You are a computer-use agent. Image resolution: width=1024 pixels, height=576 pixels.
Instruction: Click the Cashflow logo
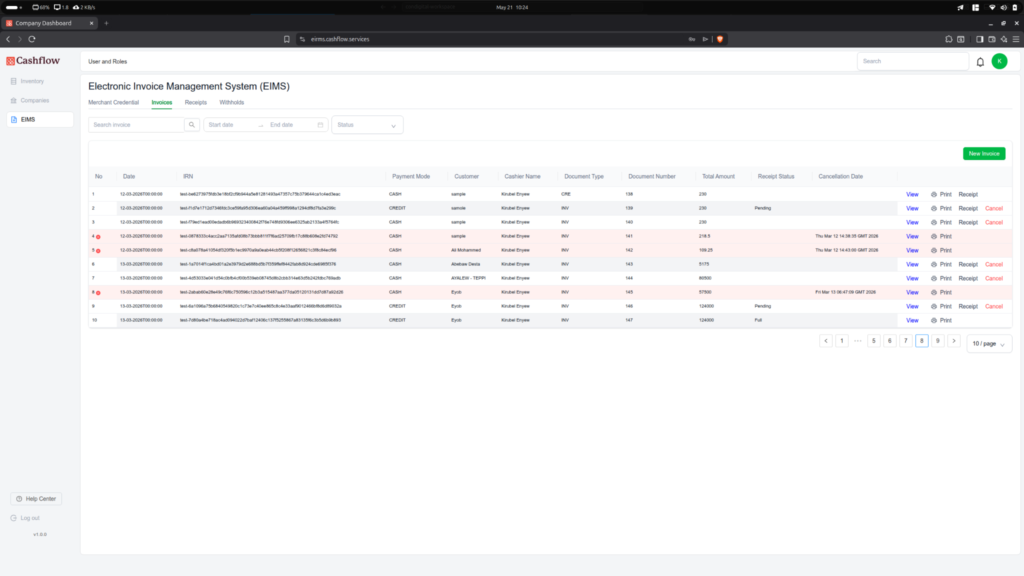(x=33, y=61)
